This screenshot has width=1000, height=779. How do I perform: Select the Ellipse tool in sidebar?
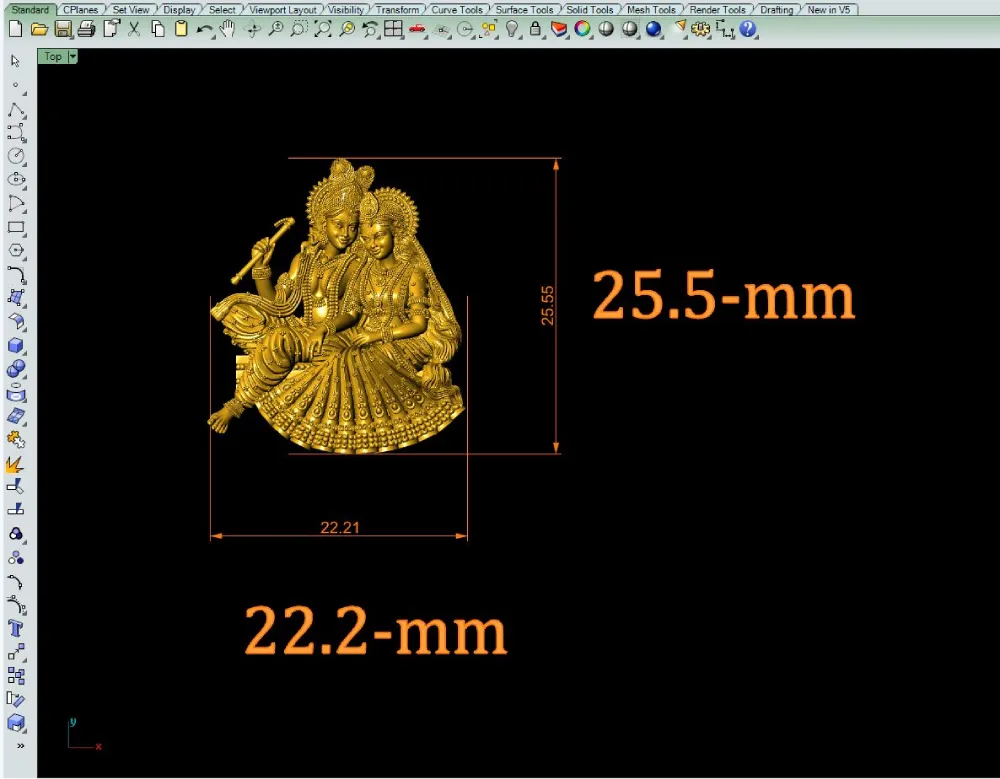[x=16, y=180]
